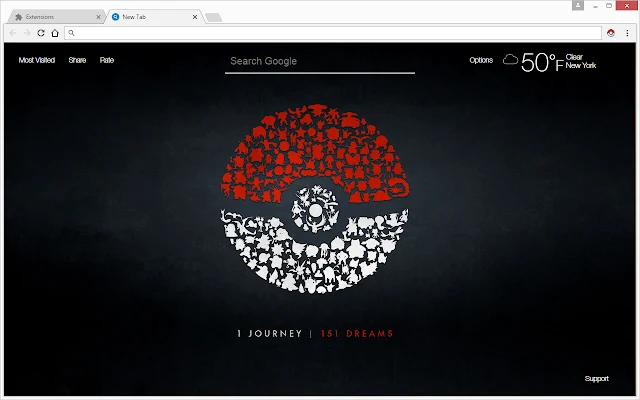The width and height of the screenshot is (640, 400).
Task: Click the Support link
Action: click(596, 378)
